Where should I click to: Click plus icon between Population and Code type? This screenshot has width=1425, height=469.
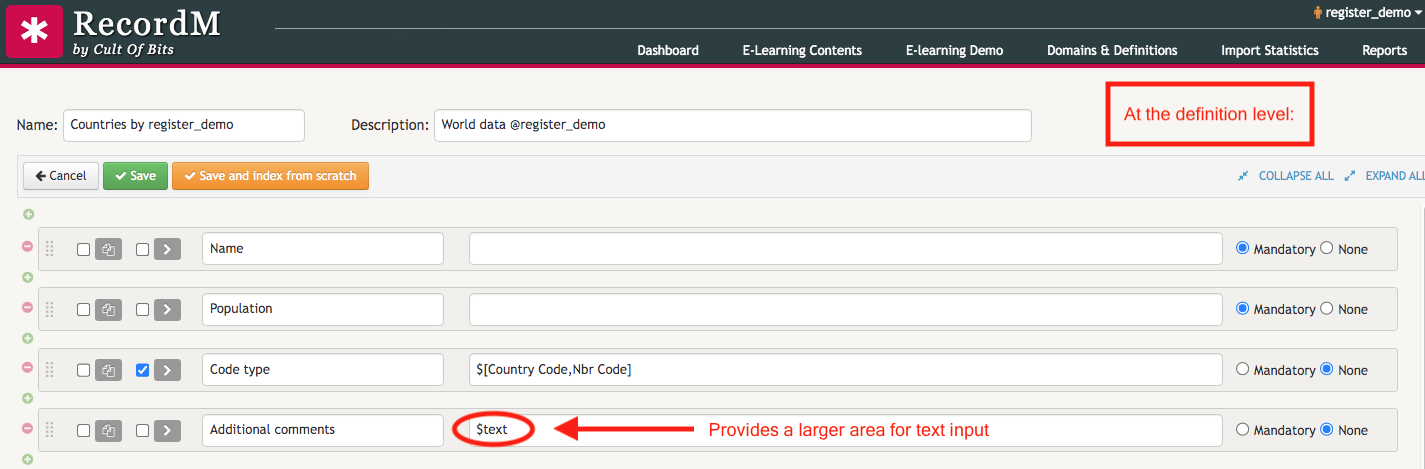click(x=28, y=338)
